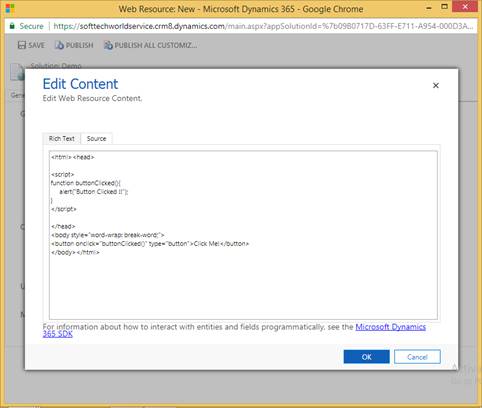482x408 pixels.
Task: Click the browser URL address field
Action: pos(263,26)
